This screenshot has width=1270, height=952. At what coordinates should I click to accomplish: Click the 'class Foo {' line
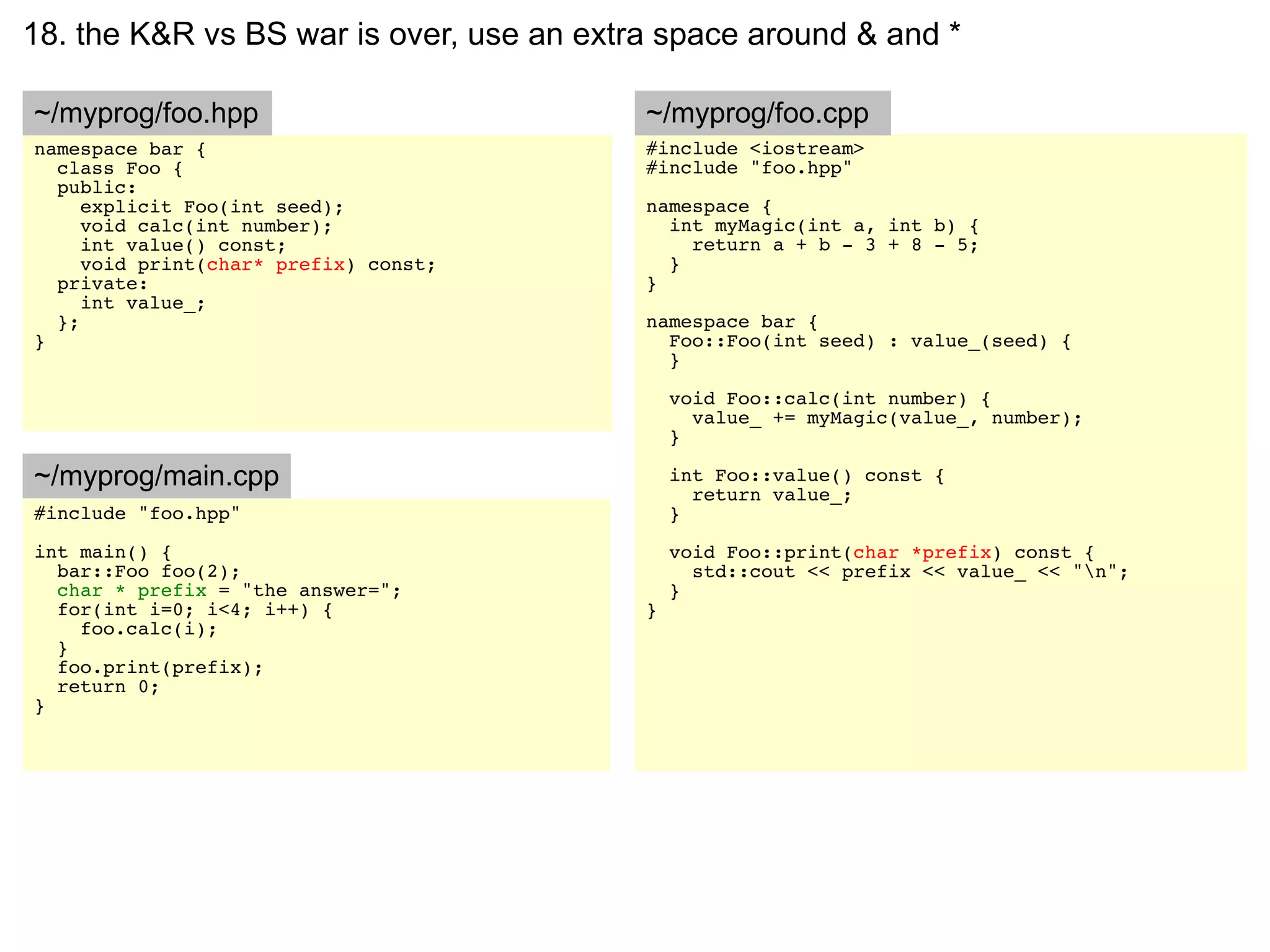120,169
